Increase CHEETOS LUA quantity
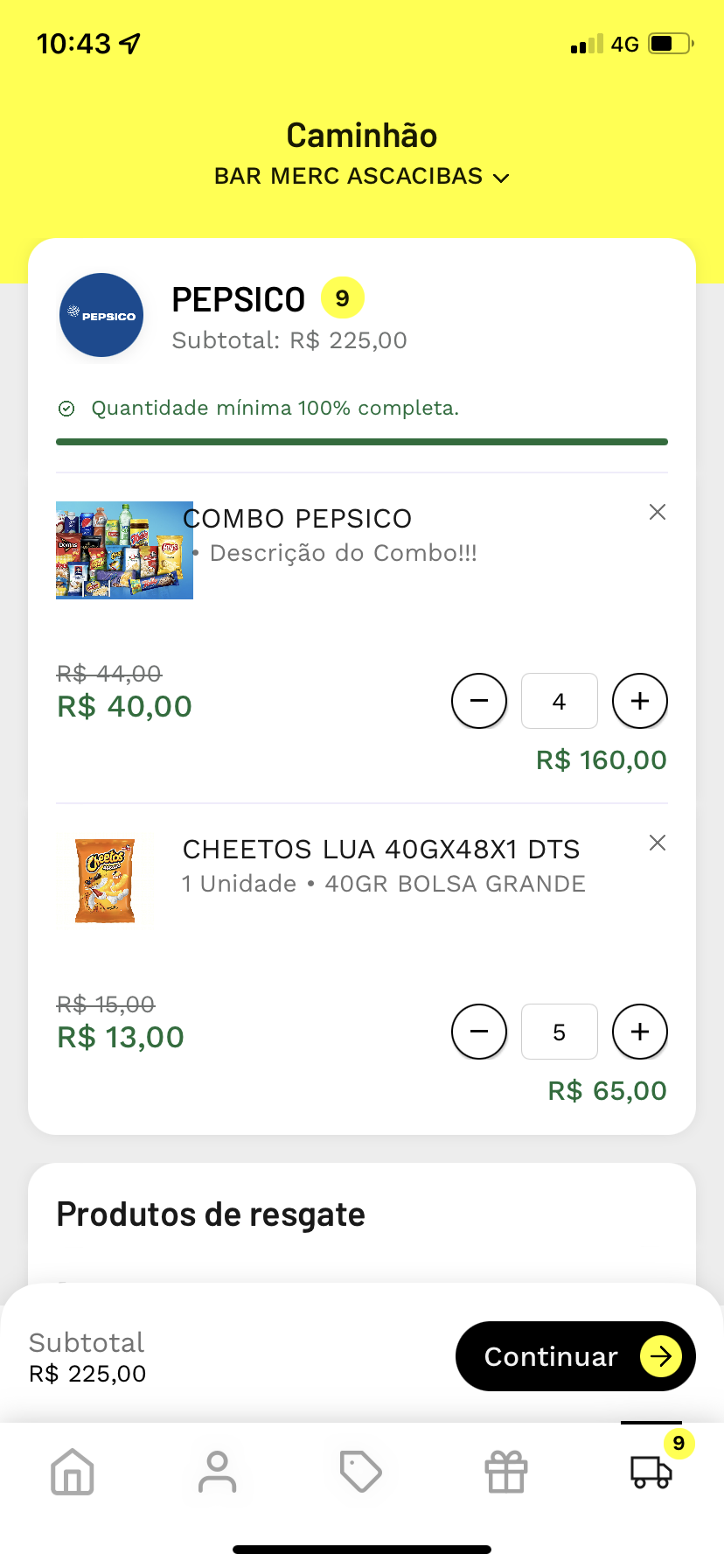This screenshot has height=1568, width=724. pyautogui.click(x=640, y=1032)
